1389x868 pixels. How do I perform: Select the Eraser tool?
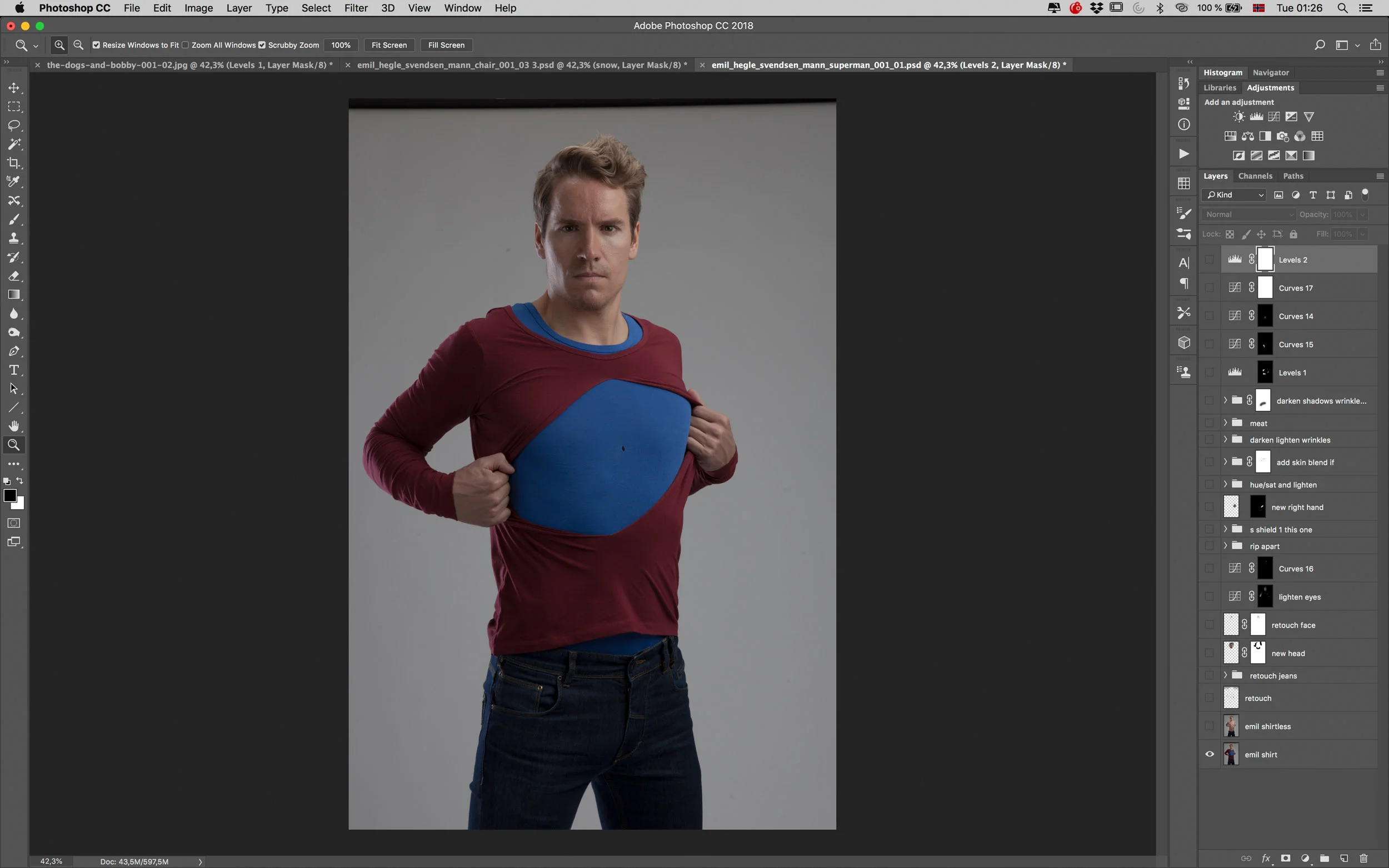tap(14, 276)
